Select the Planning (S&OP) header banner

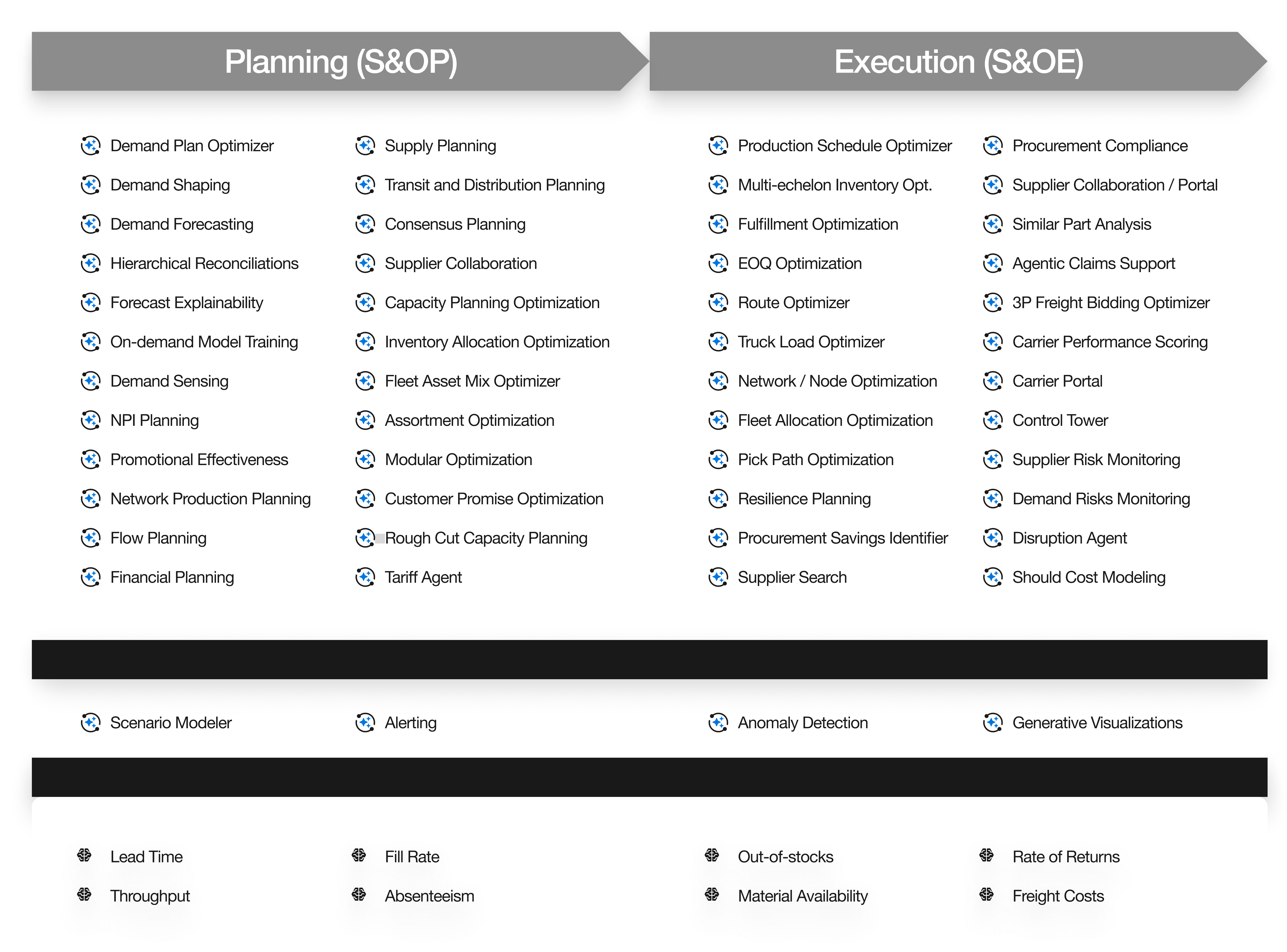pyautogui.click(x=340, y=62)
